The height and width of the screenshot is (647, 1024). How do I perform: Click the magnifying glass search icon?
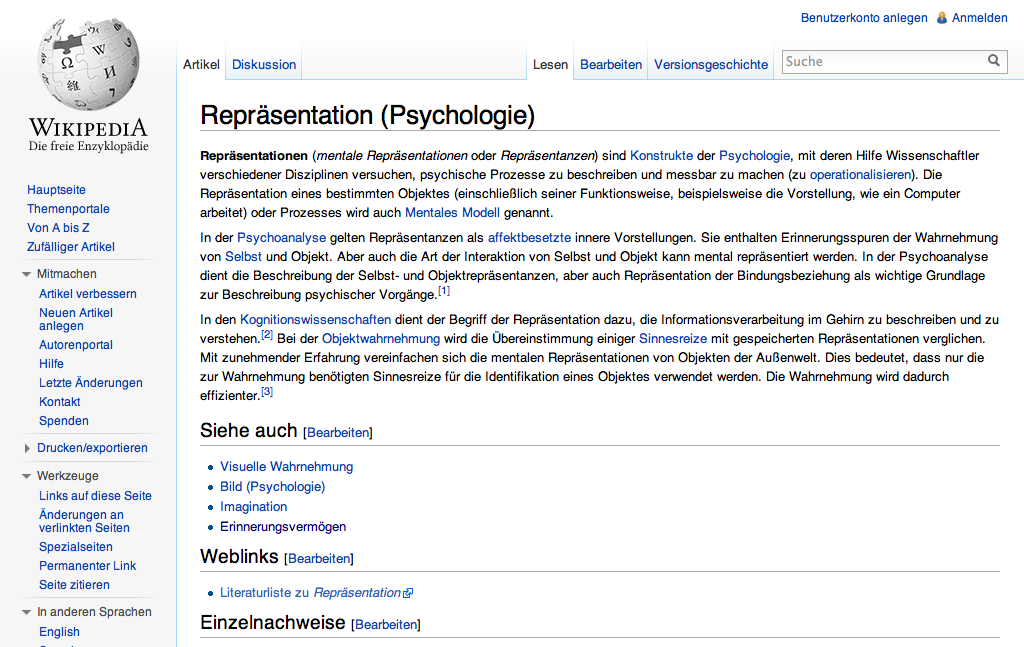click(x=993, y=61)
